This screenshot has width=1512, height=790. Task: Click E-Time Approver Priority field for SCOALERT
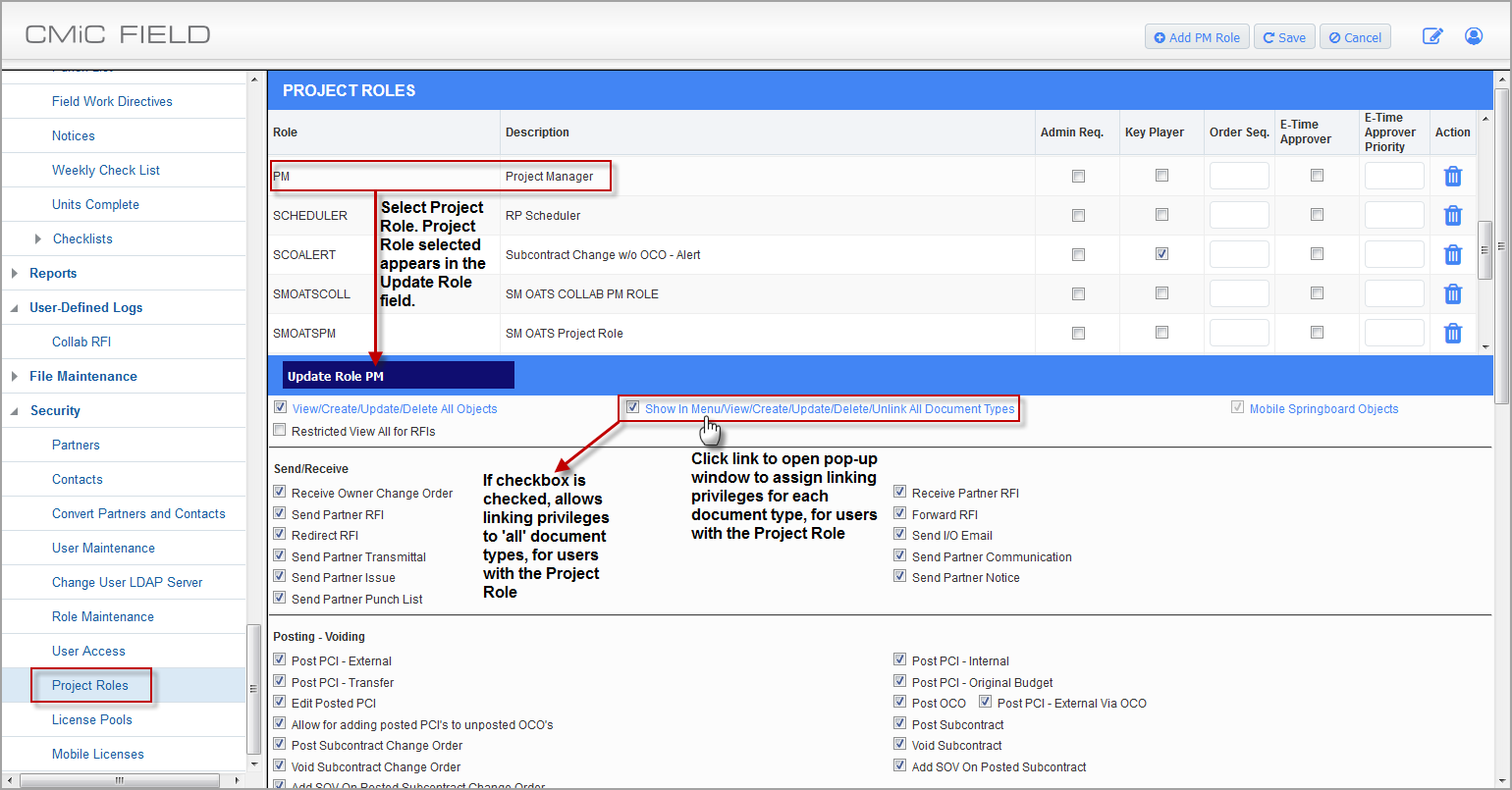click(x=1394, y=255)
